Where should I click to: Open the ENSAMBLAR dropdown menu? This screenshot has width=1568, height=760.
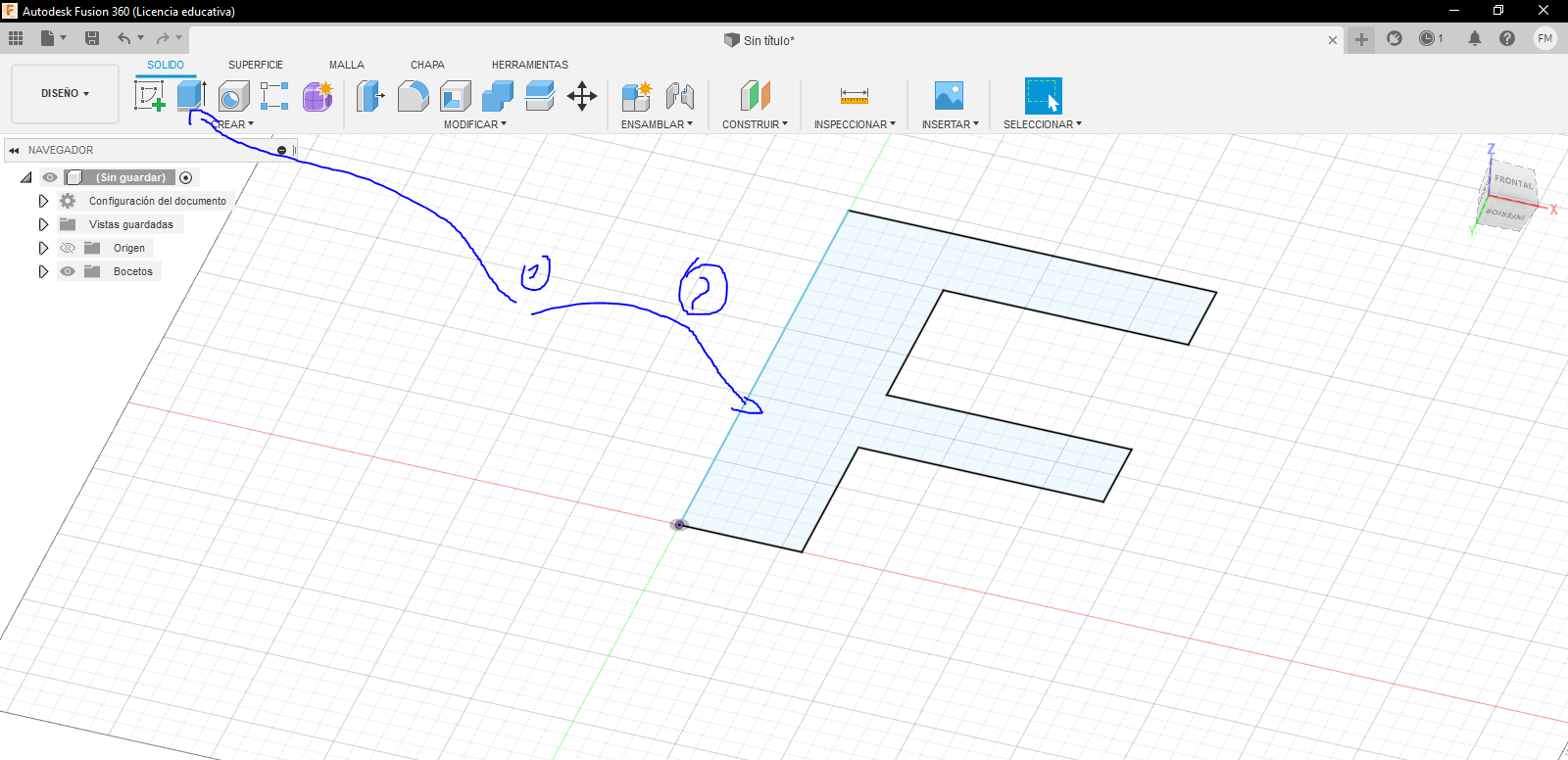coord(657,124)
